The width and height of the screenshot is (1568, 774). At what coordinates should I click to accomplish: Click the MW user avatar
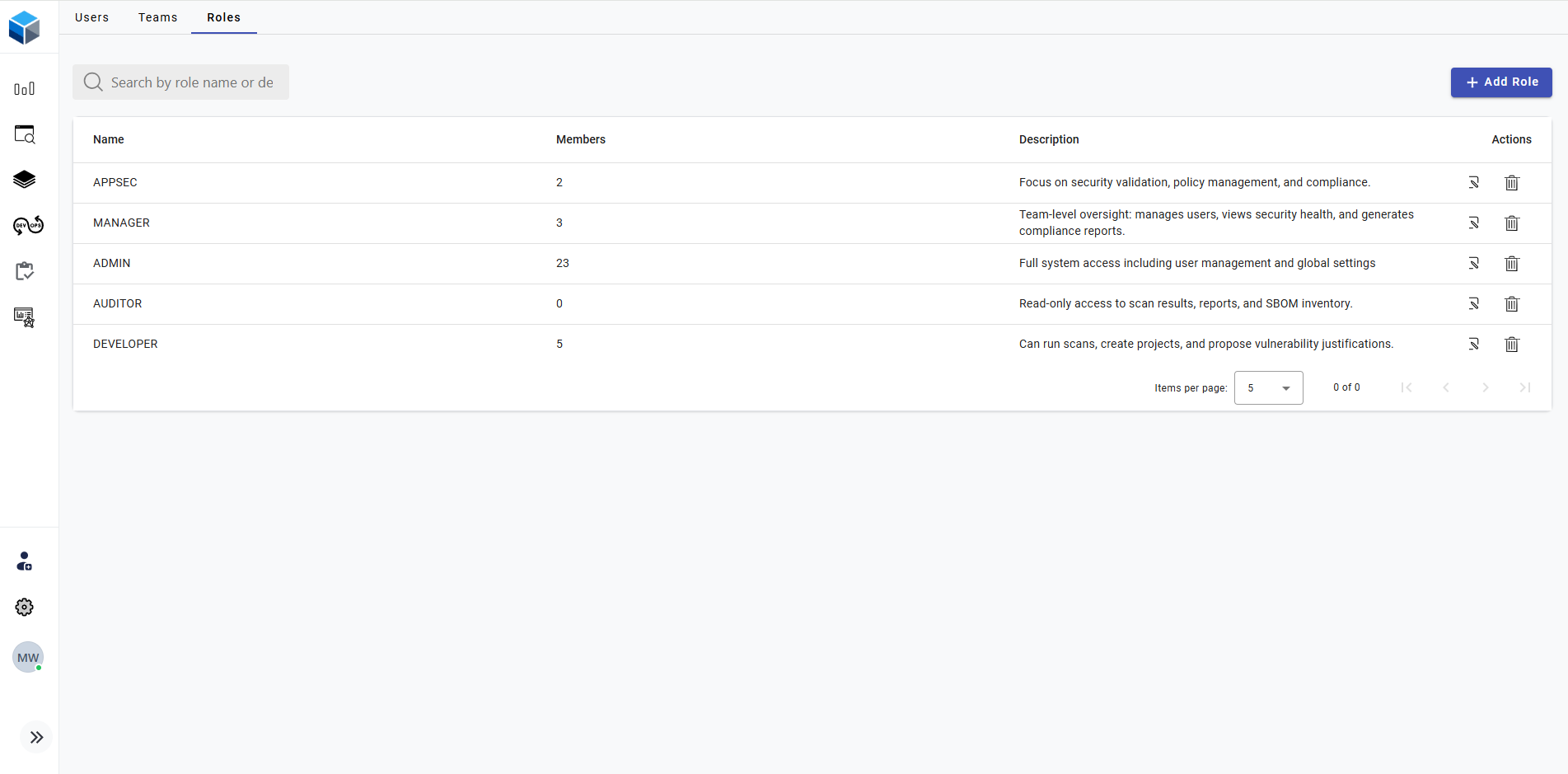point(28,658)
